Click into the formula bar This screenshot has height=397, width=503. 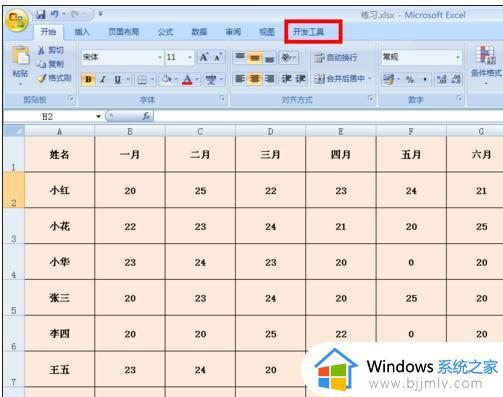(328, 116)
